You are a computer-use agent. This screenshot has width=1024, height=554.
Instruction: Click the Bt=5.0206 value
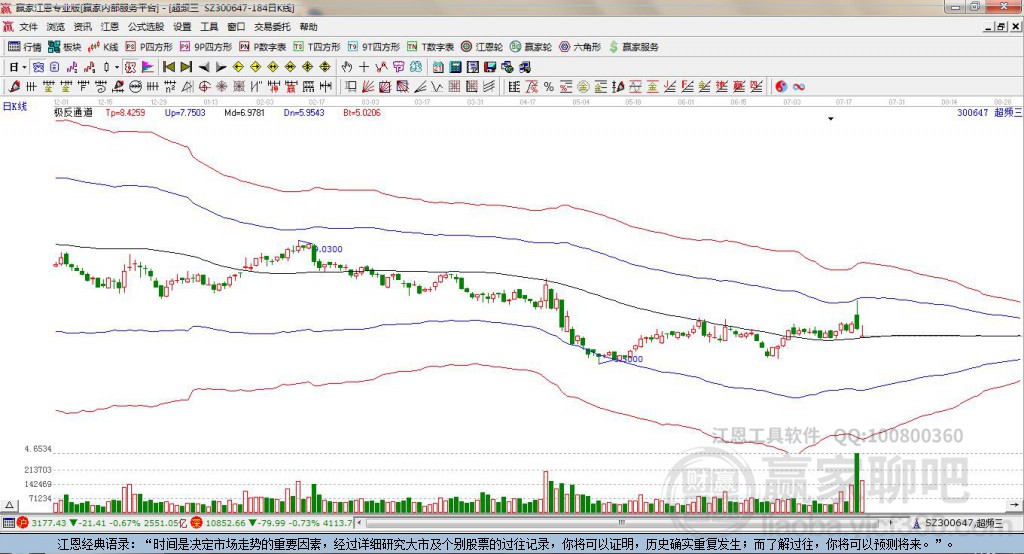coord(362,112)
